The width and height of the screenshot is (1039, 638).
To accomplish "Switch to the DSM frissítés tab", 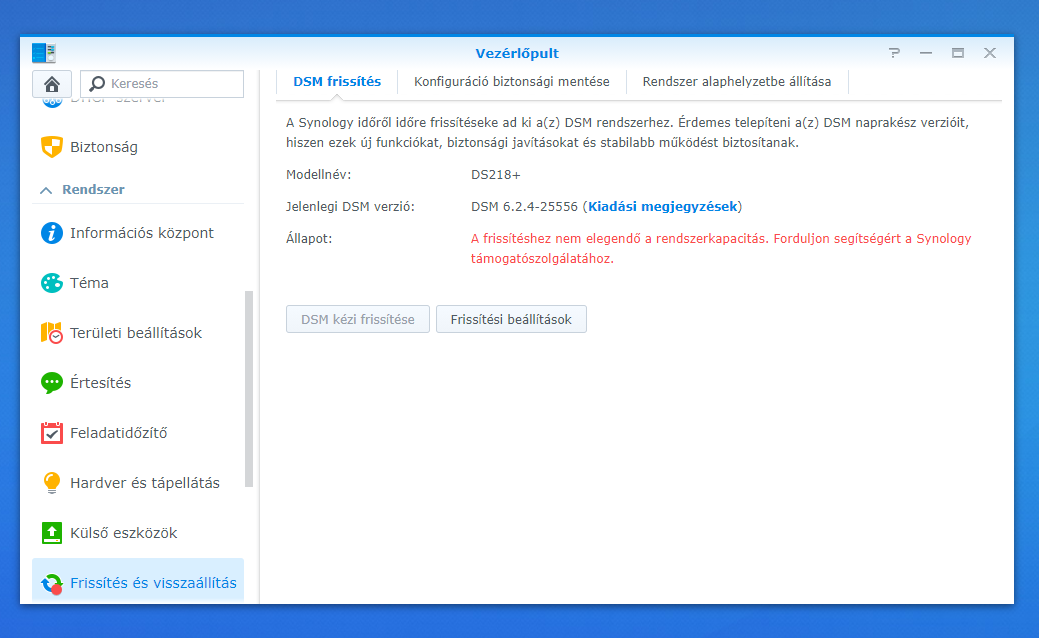I will point(337,81).
